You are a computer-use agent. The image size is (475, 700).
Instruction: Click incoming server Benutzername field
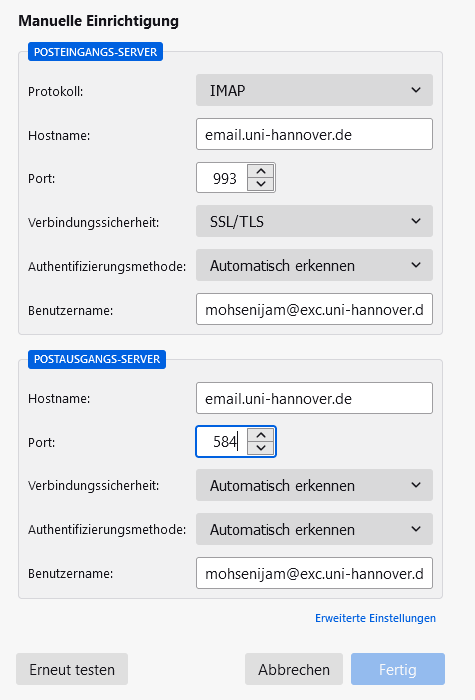click(x=314, y=309)
